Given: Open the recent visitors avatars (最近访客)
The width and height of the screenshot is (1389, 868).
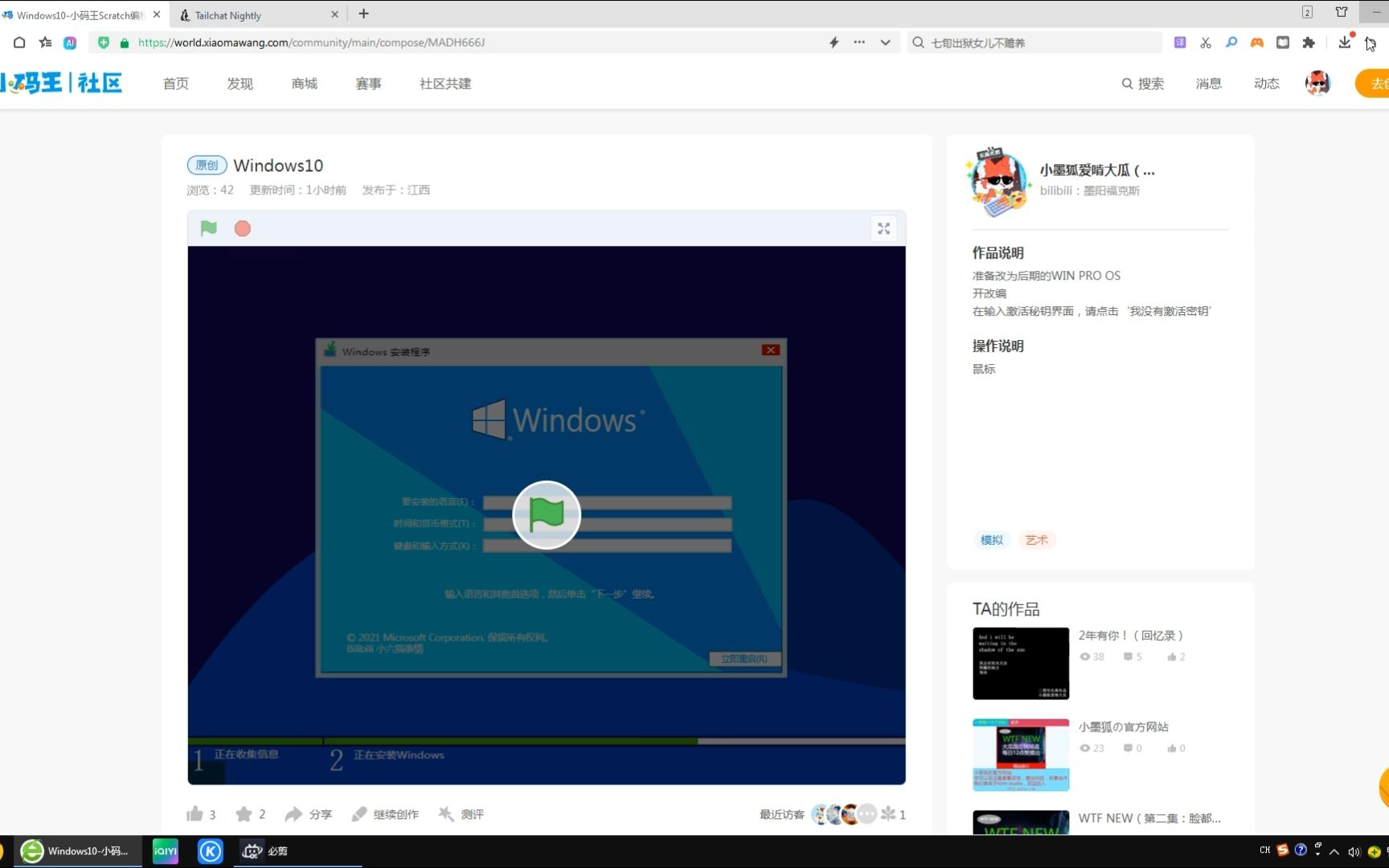Looking at the screenshot, I should (x=843, y=814).
